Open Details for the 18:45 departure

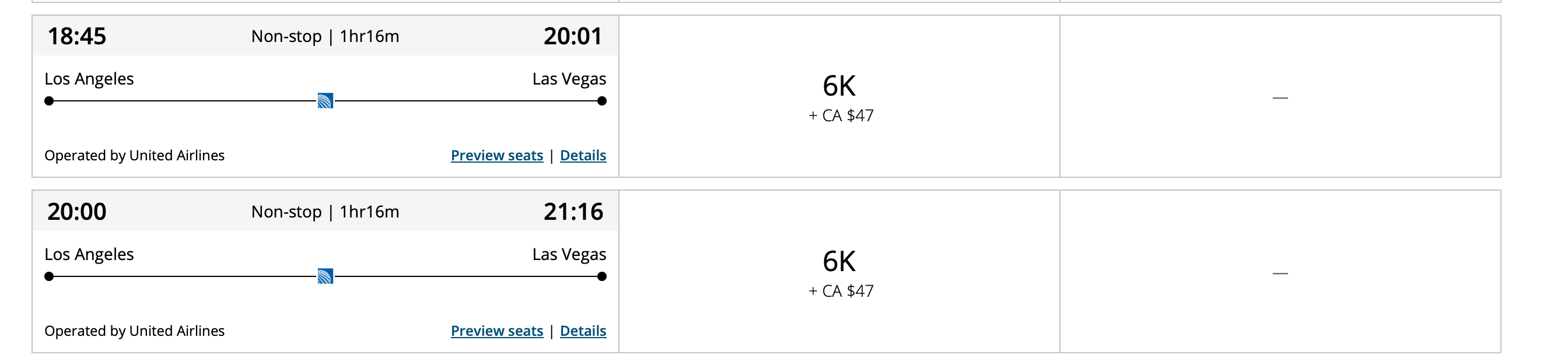tap(583, 156)
